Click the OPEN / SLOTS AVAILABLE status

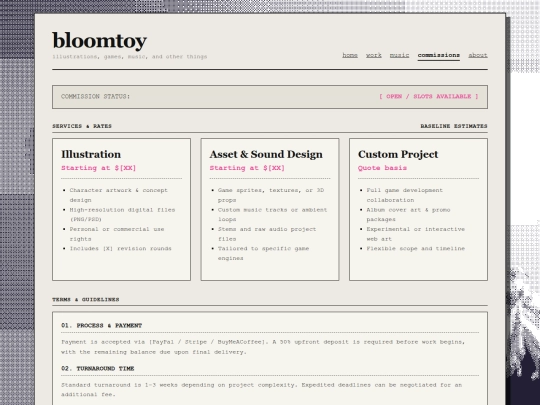(428, 96)
